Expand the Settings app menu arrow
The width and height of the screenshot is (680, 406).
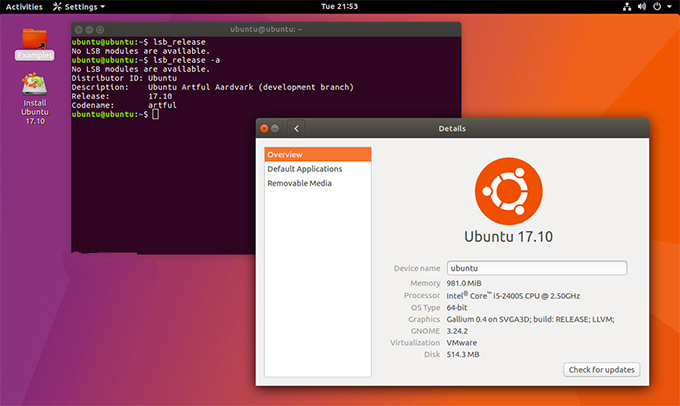click(103, 6)
